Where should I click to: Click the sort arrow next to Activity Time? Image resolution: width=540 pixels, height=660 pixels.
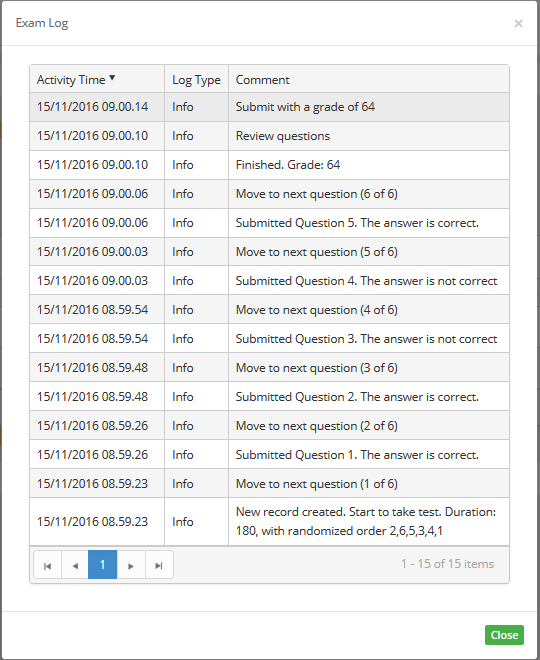point(112,77)
